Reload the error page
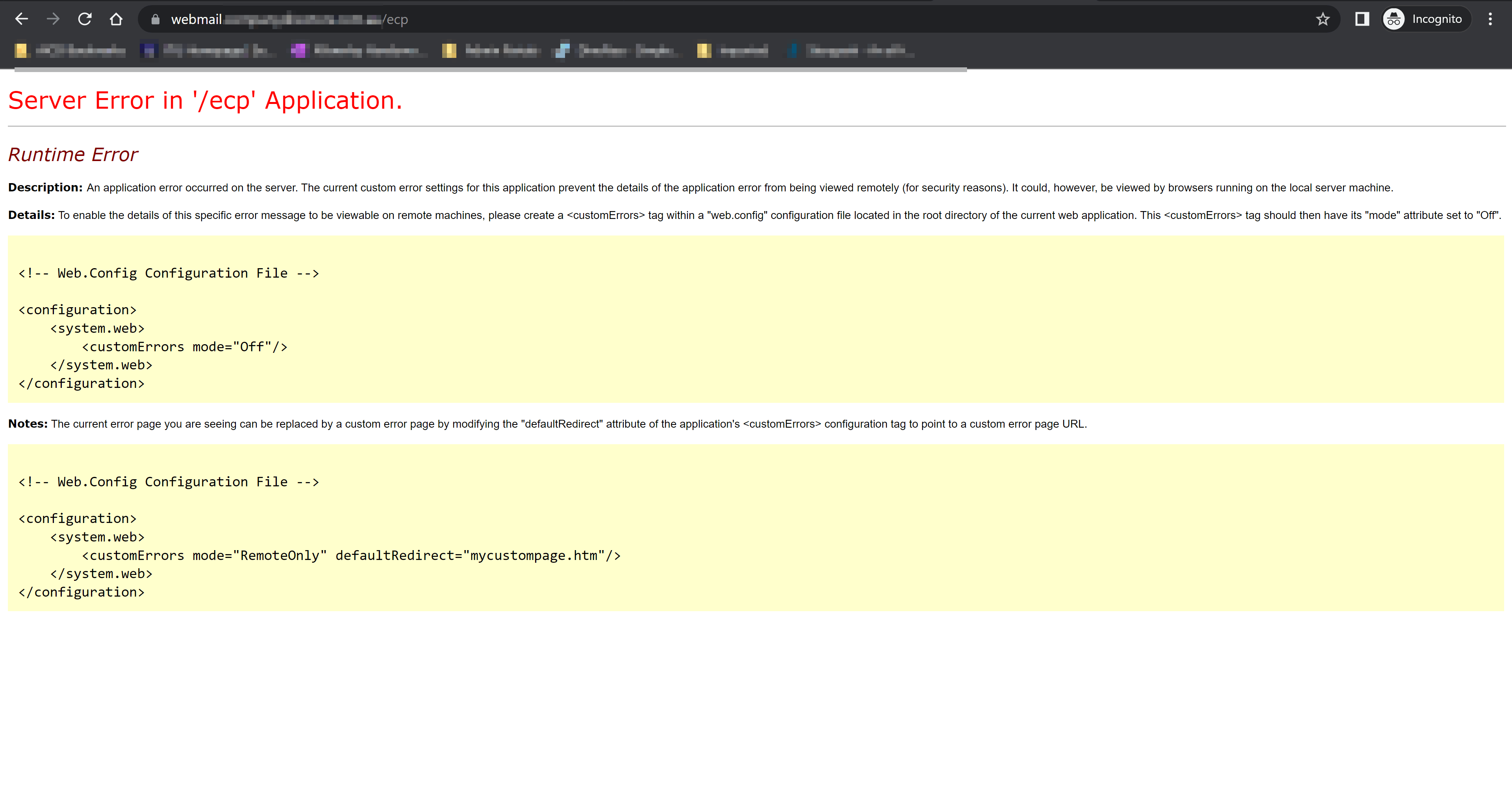 click(85, 19)
